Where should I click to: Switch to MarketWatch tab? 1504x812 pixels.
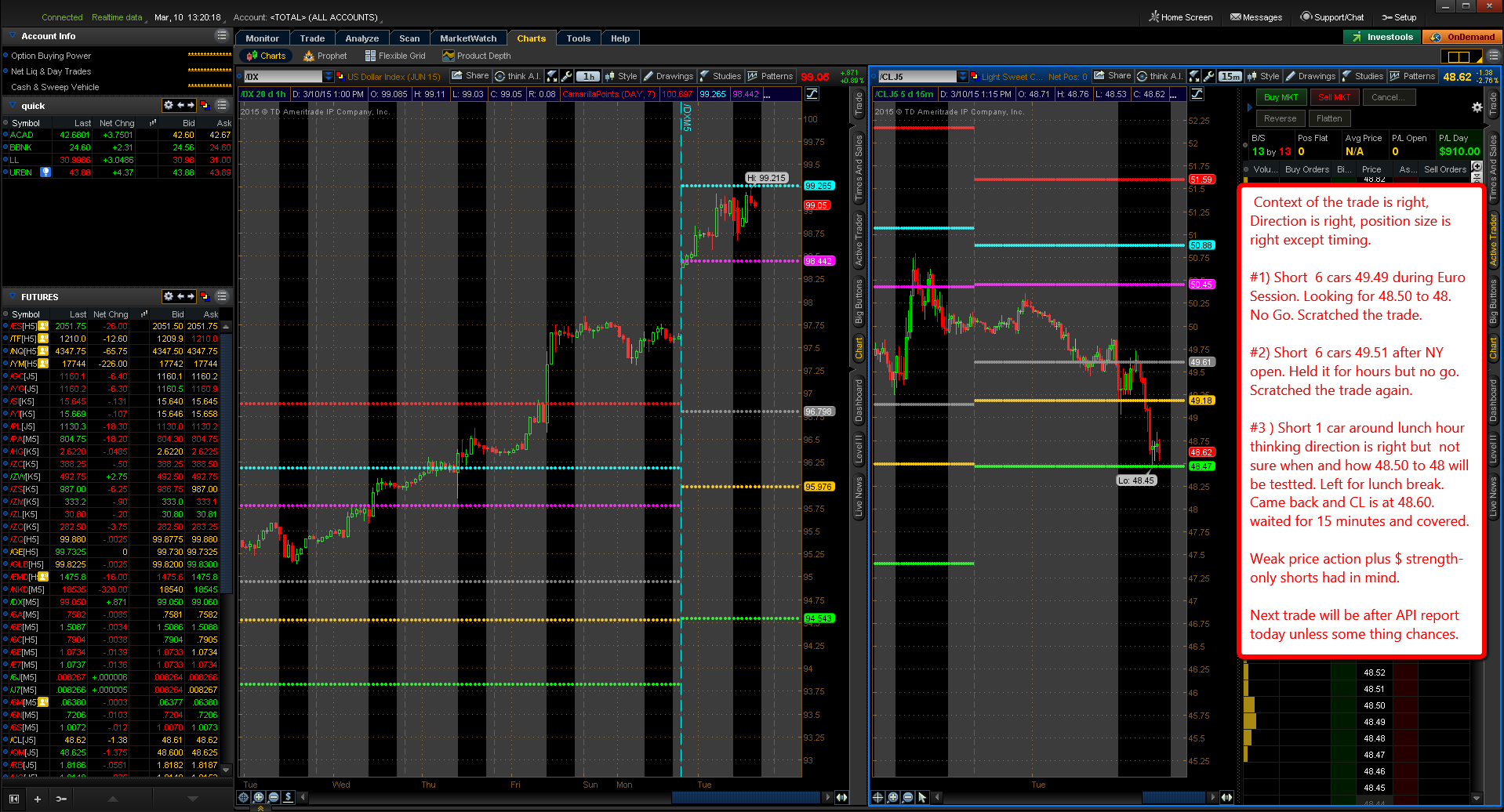pyautogui.click(x=468, y=38)
